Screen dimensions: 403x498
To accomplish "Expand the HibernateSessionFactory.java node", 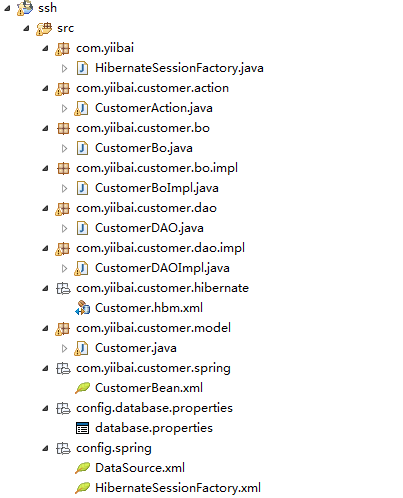I will tap(64, 68).
